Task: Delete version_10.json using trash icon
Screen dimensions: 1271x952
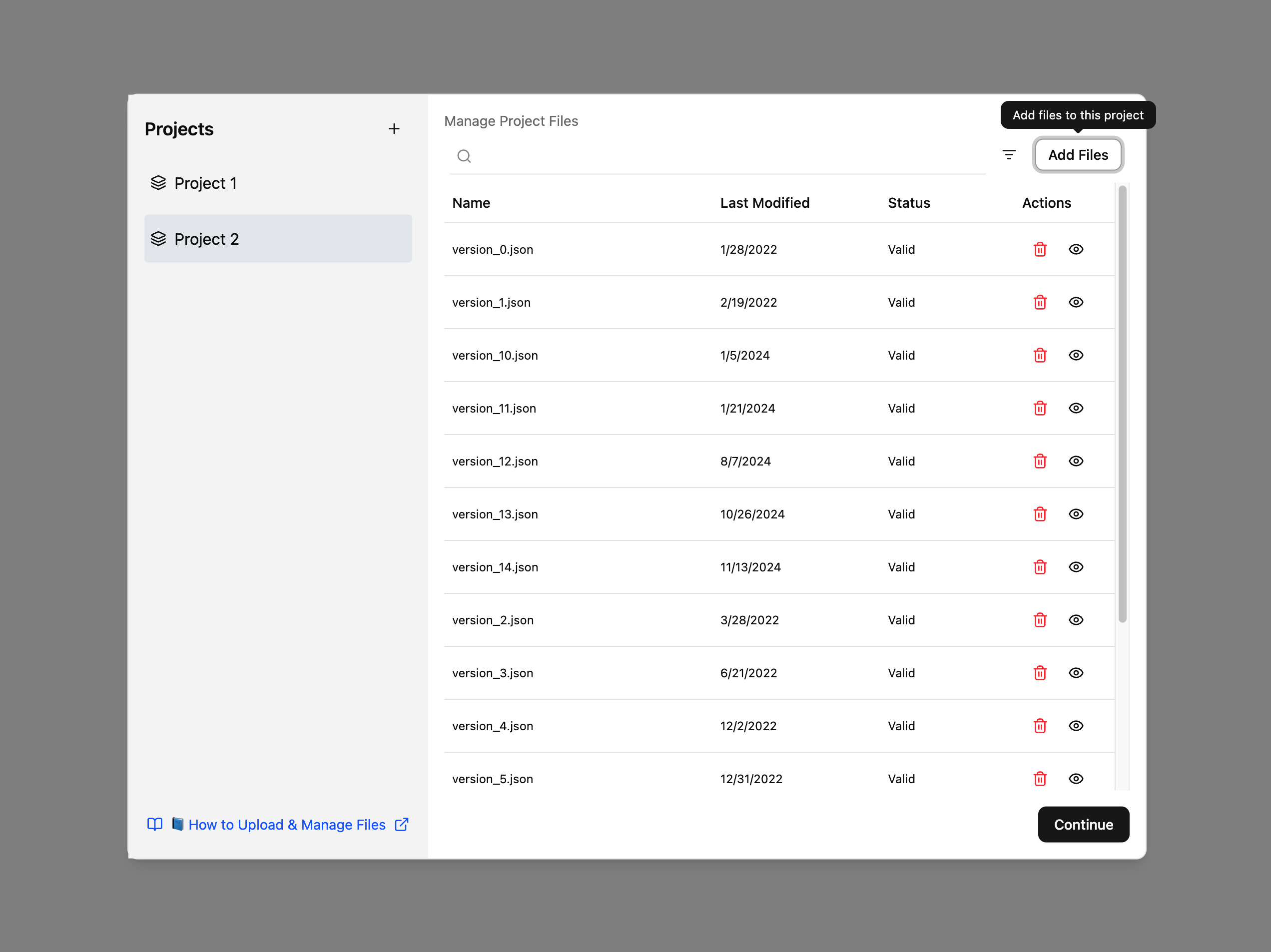Action: (1040, 355)
